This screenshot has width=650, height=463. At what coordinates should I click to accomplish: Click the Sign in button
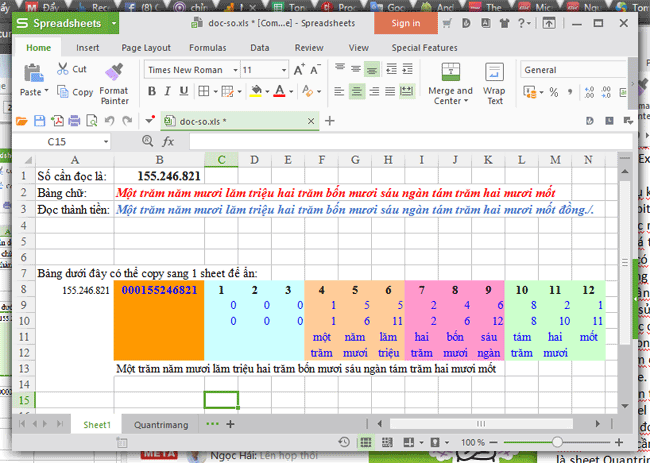(405, 22)
